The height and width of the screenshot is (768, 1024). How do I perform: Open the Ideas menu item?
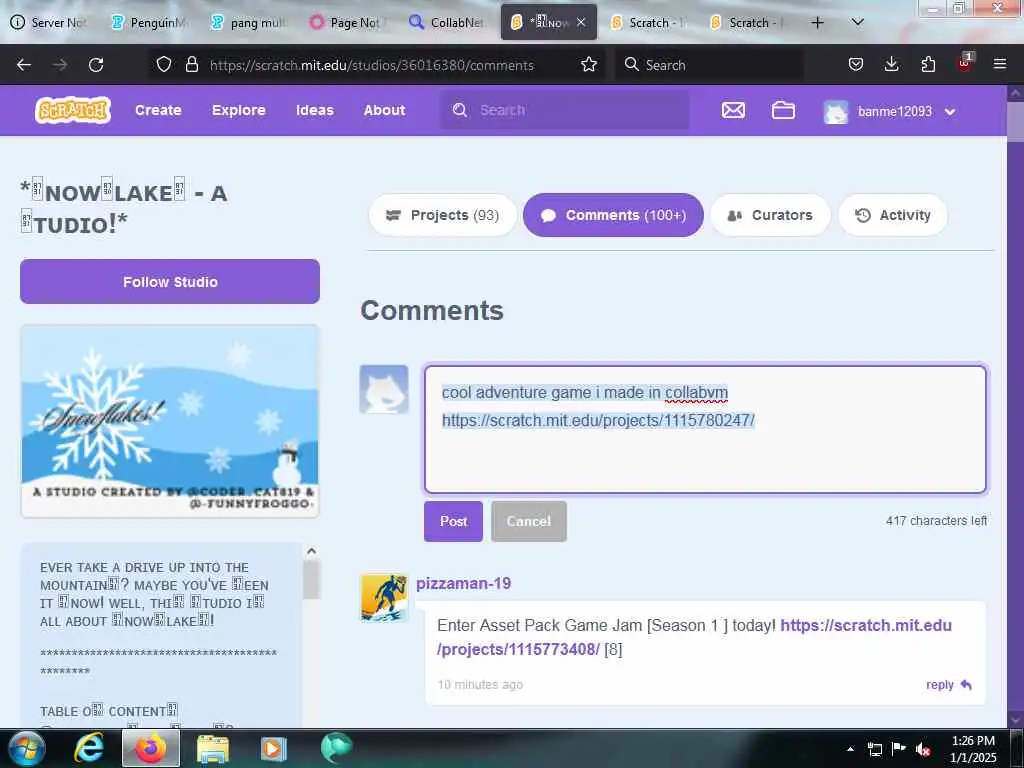[x=315, y=110]
